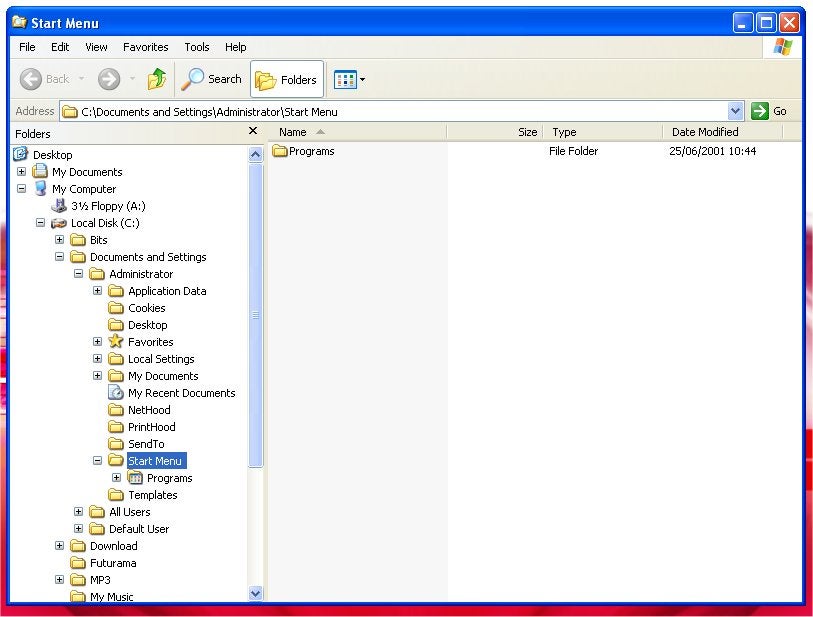
Task: Sort files by Name column
Action: point(358,132)
